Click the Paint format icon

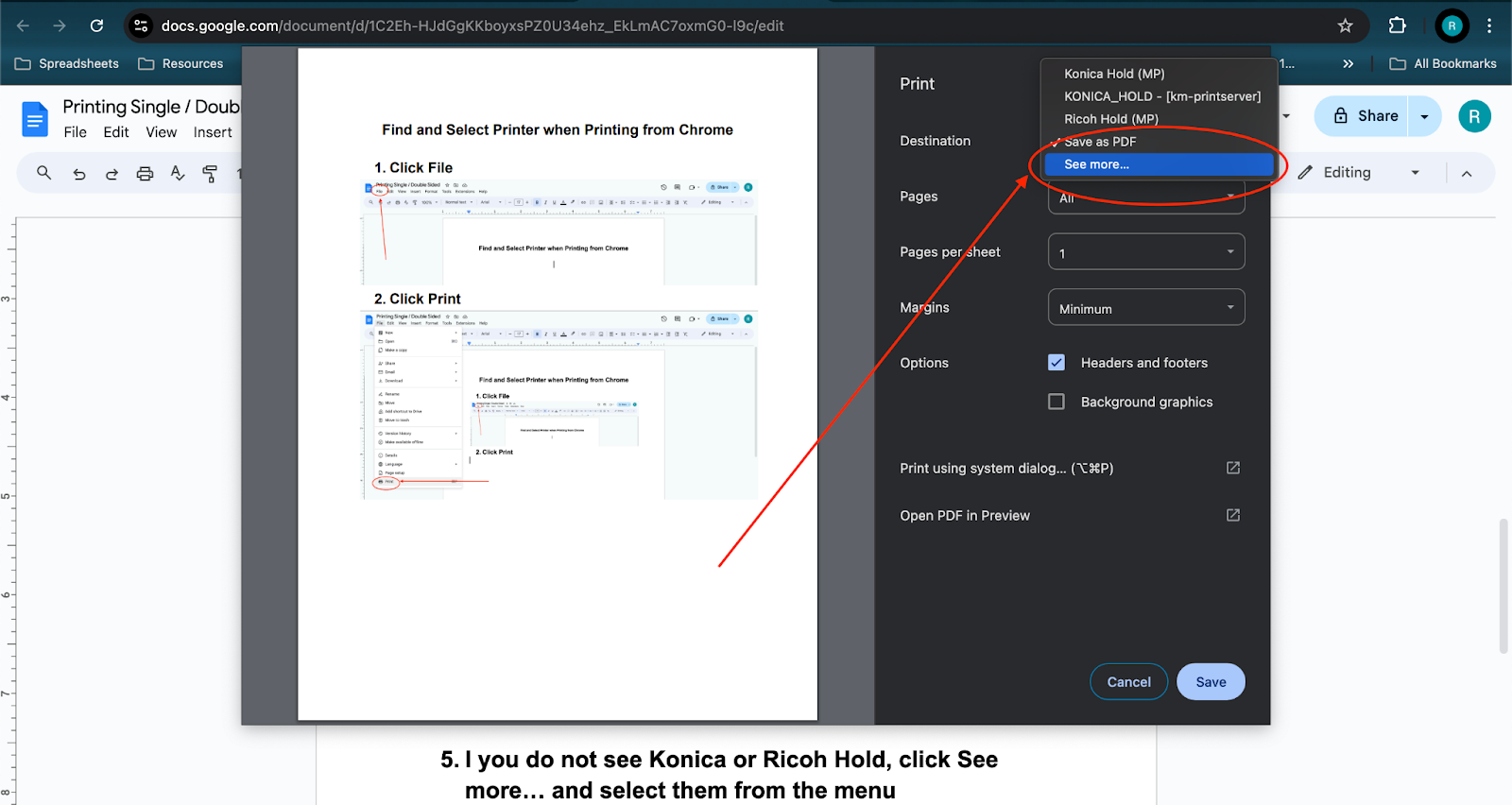210,173
